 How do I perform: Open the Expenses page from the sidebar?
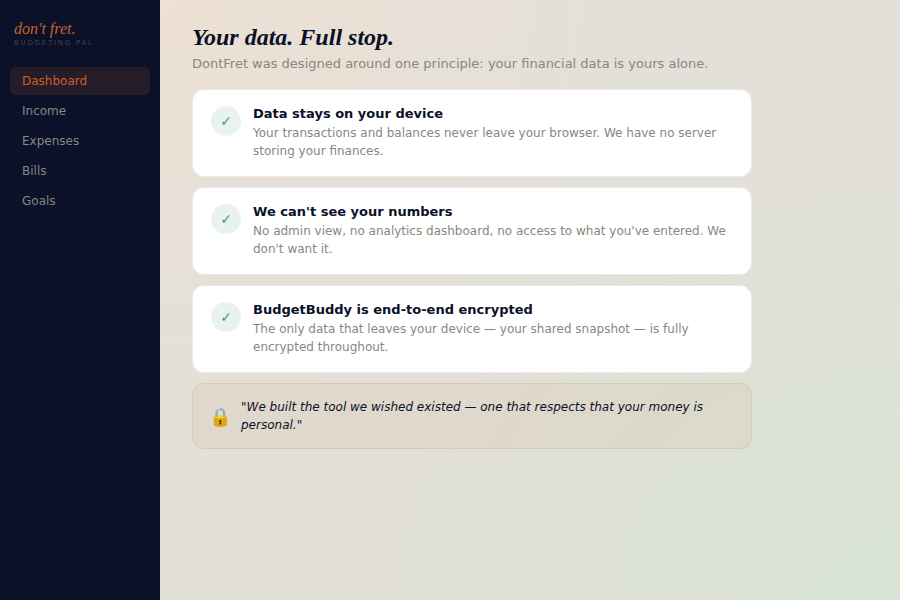(x=51, y=141)
